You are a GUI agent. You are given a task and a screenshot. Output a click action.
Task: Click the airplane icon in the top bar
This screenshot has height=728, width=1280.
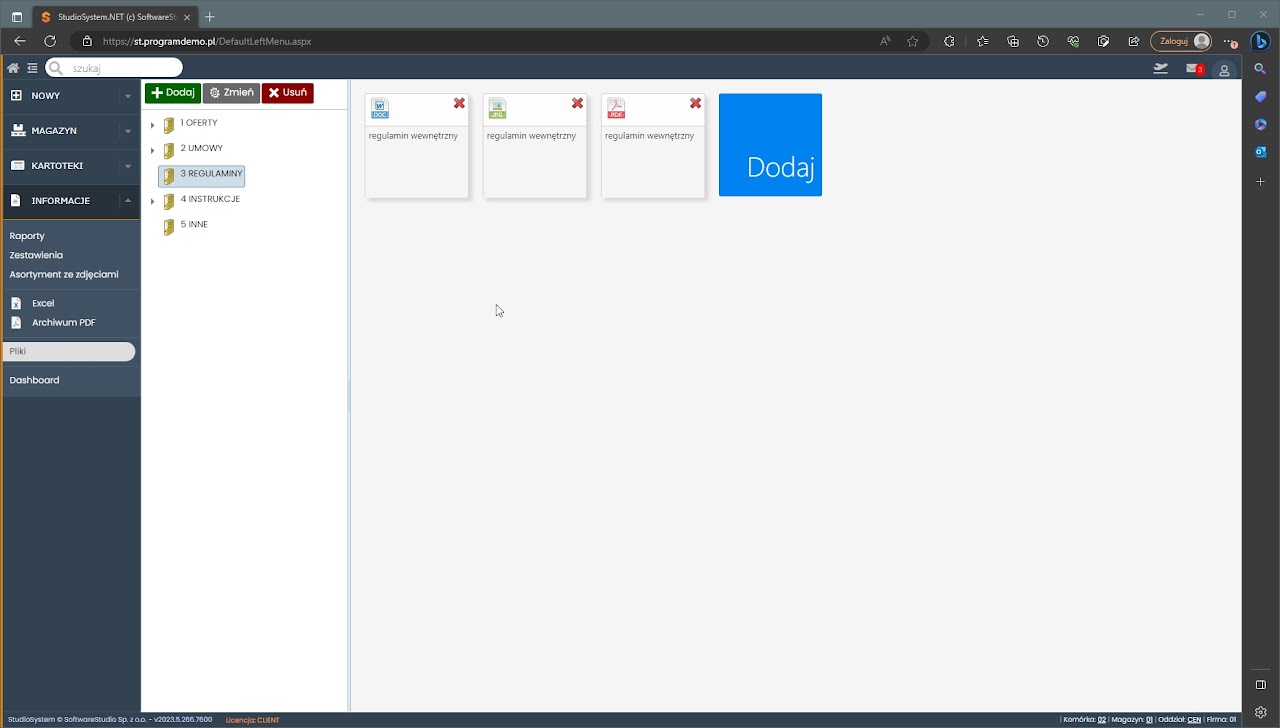point(1160,69)
